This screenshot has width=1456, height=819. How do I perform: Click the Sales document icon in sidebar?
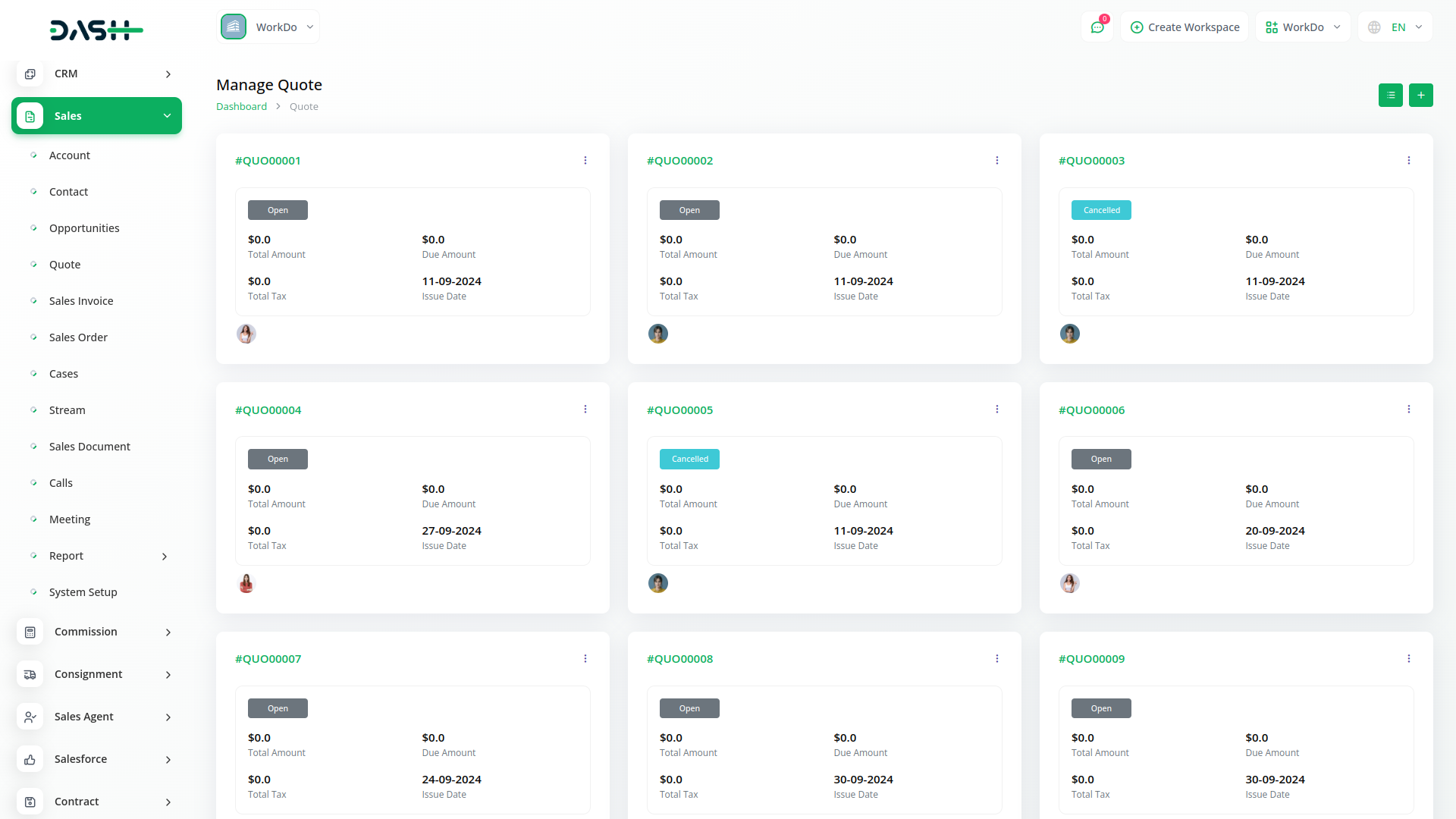pyautogui.click(x=30, y=116)
